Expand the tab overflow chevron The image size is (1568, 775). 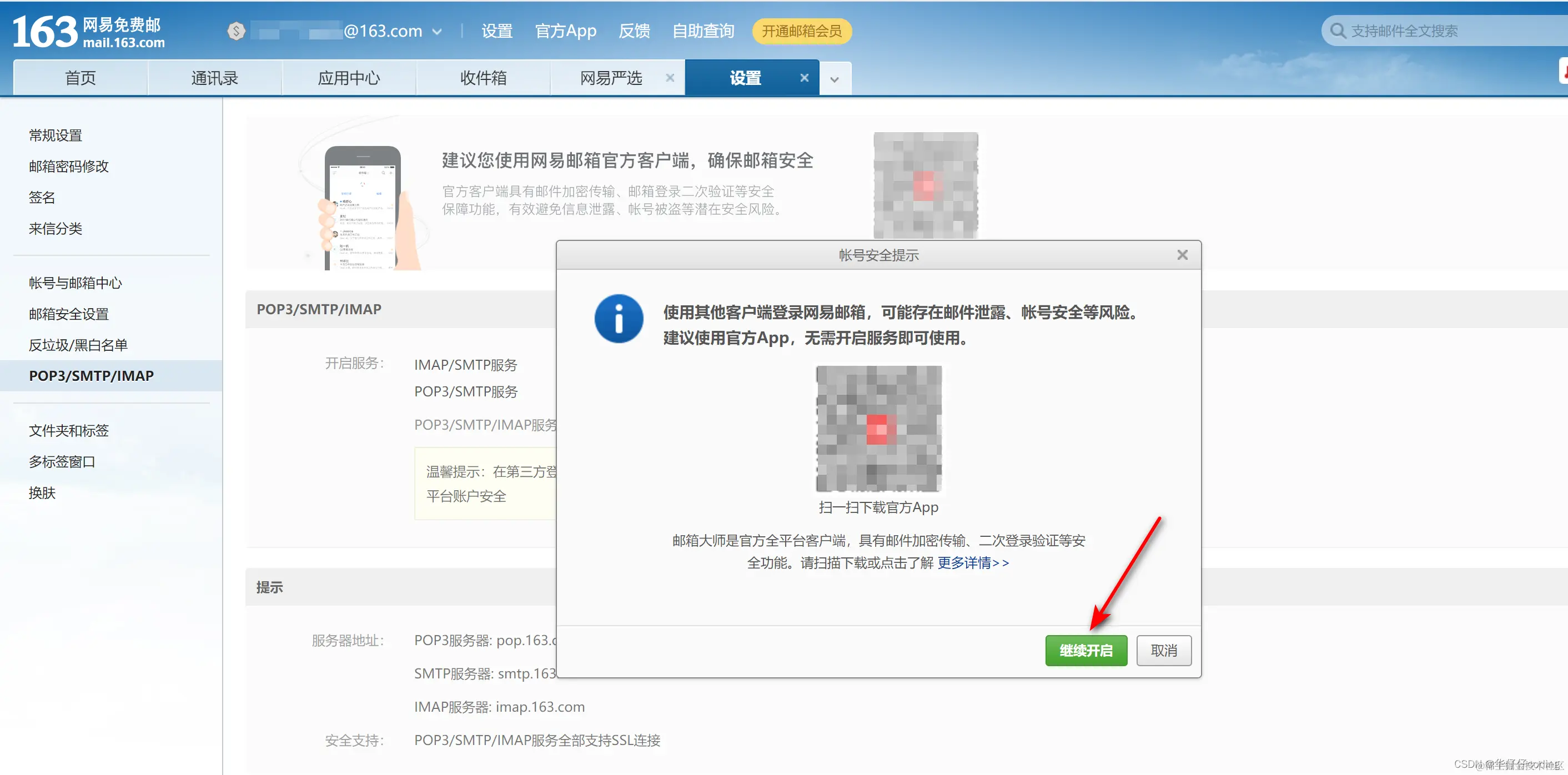(x=835, y=78)
